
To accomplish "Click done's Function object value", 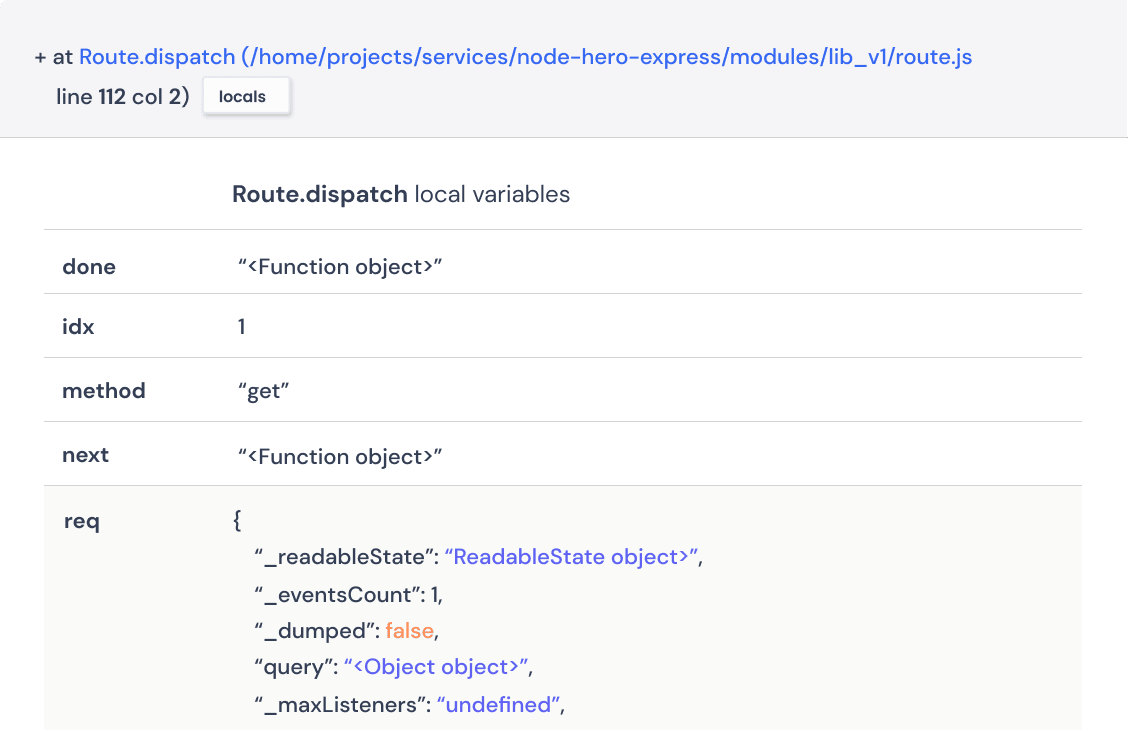I will click(339, 268).
